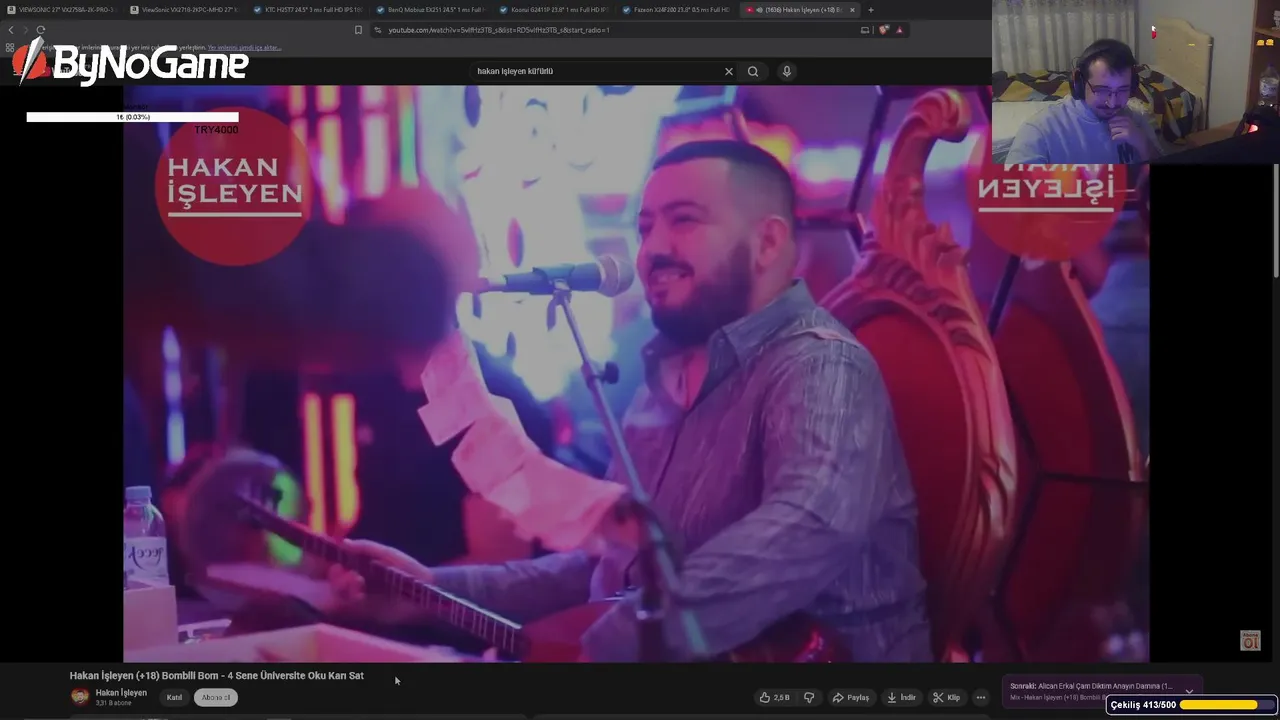Switch to BenQ Mobiuz EX251 tab

click(429, 10)
